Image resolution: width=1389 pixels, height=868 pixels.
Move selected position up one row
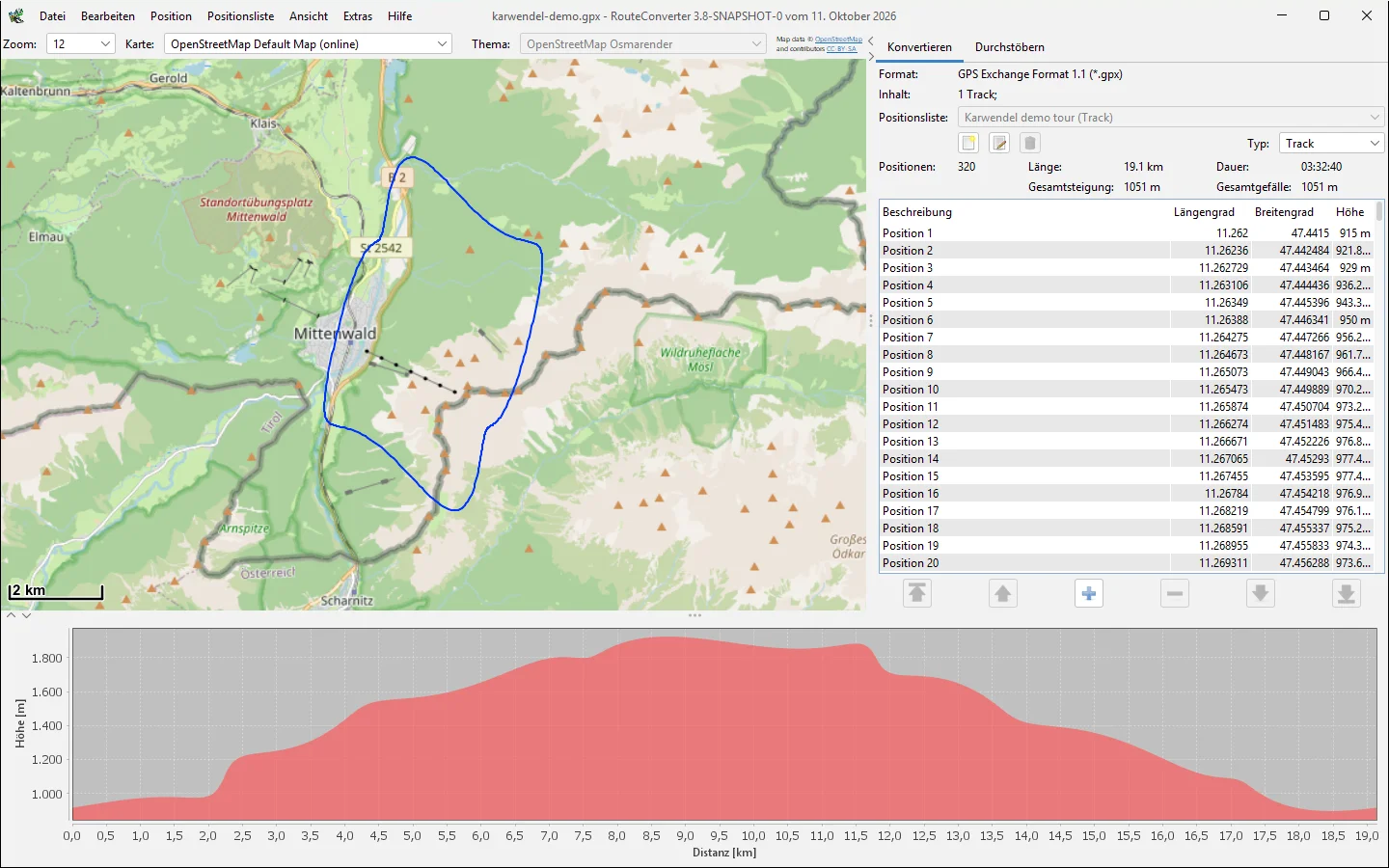(1003, 593)
